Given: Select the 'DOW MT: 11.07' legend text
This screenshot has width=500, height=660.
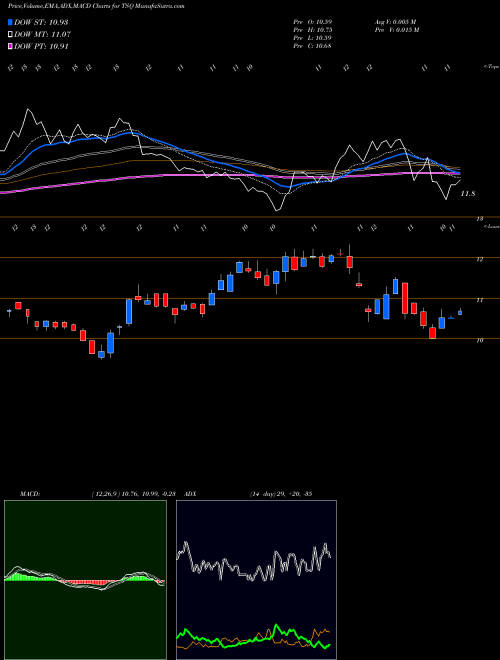Looking at the screenshot, I should [43, 35].
